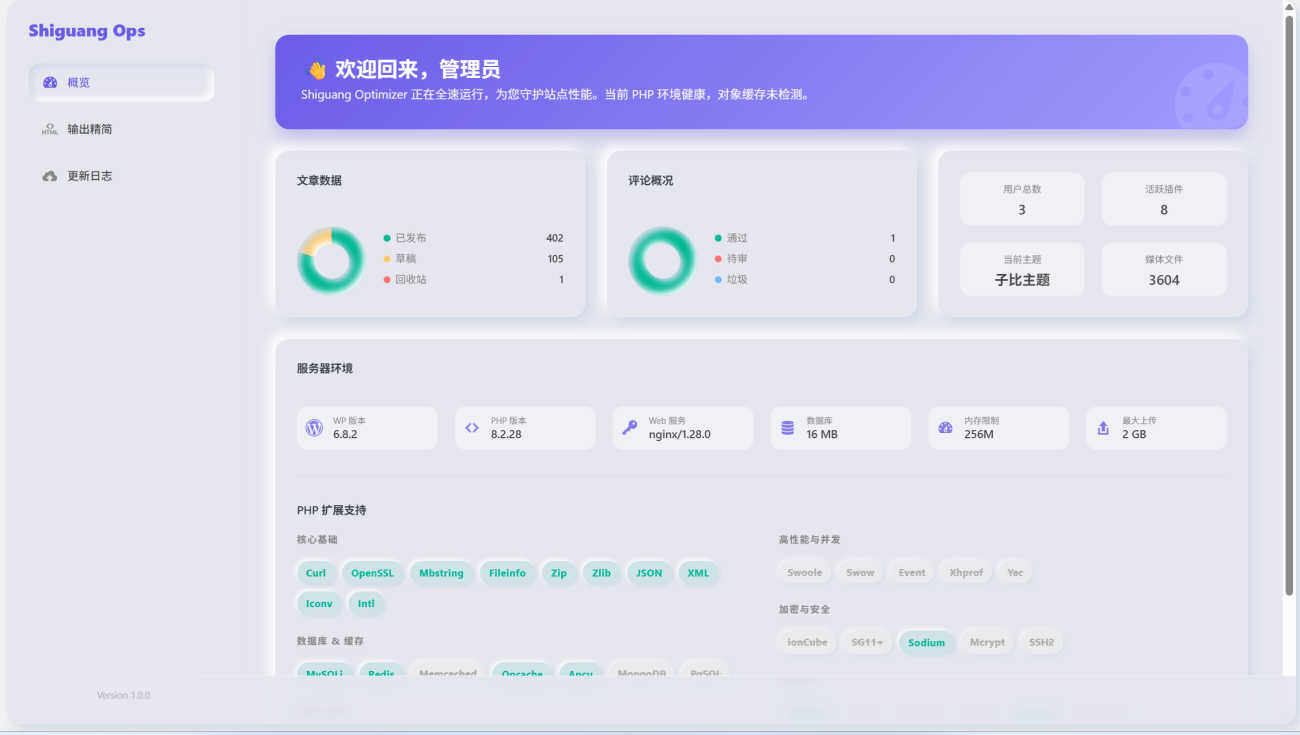Go to the 输出精简 sidebar page
The image size is (1300, 735).
pos(90,129)
